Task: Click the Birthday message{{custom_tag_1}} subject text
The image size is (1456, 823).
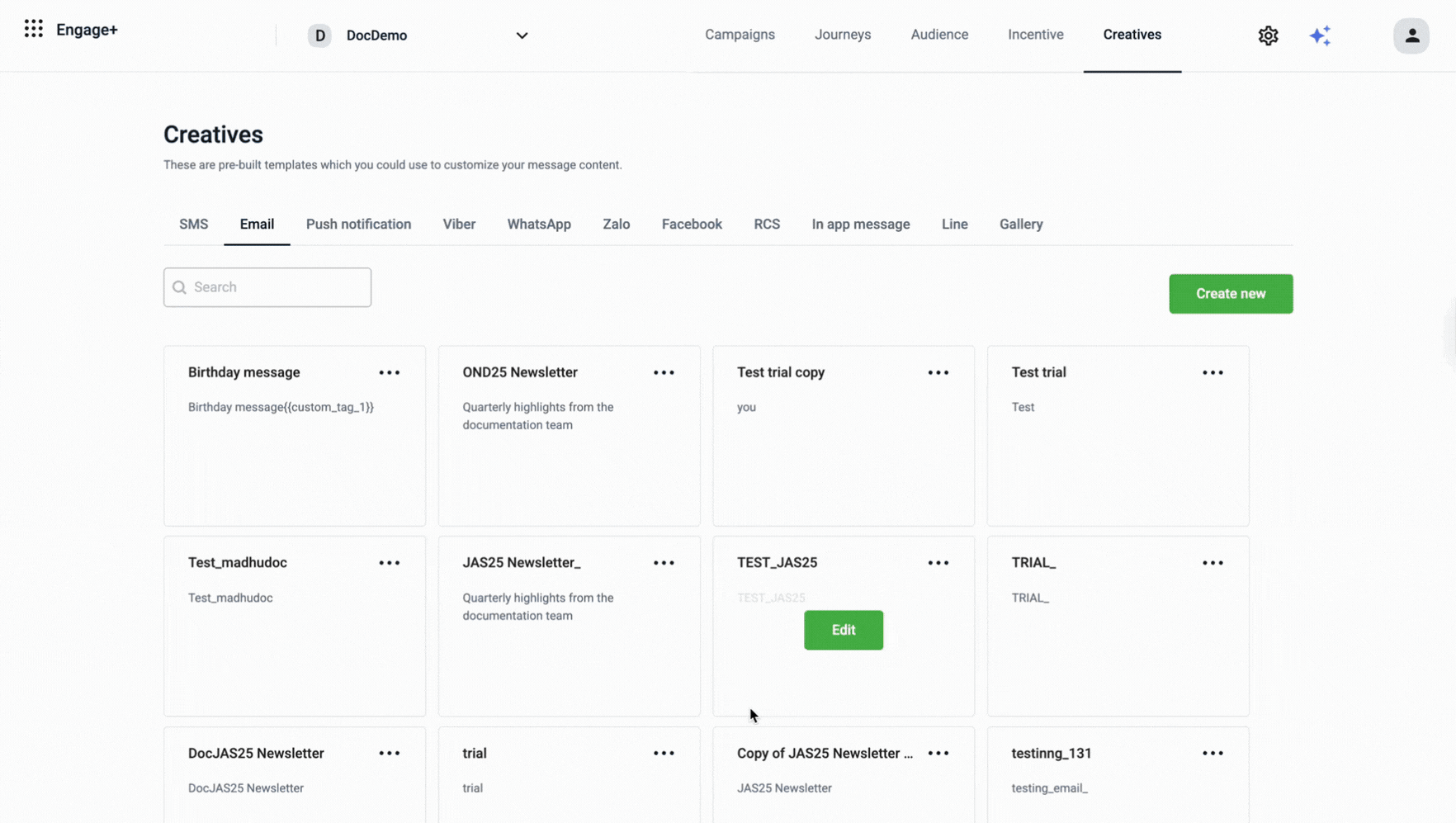Action: tap(281, 407)
